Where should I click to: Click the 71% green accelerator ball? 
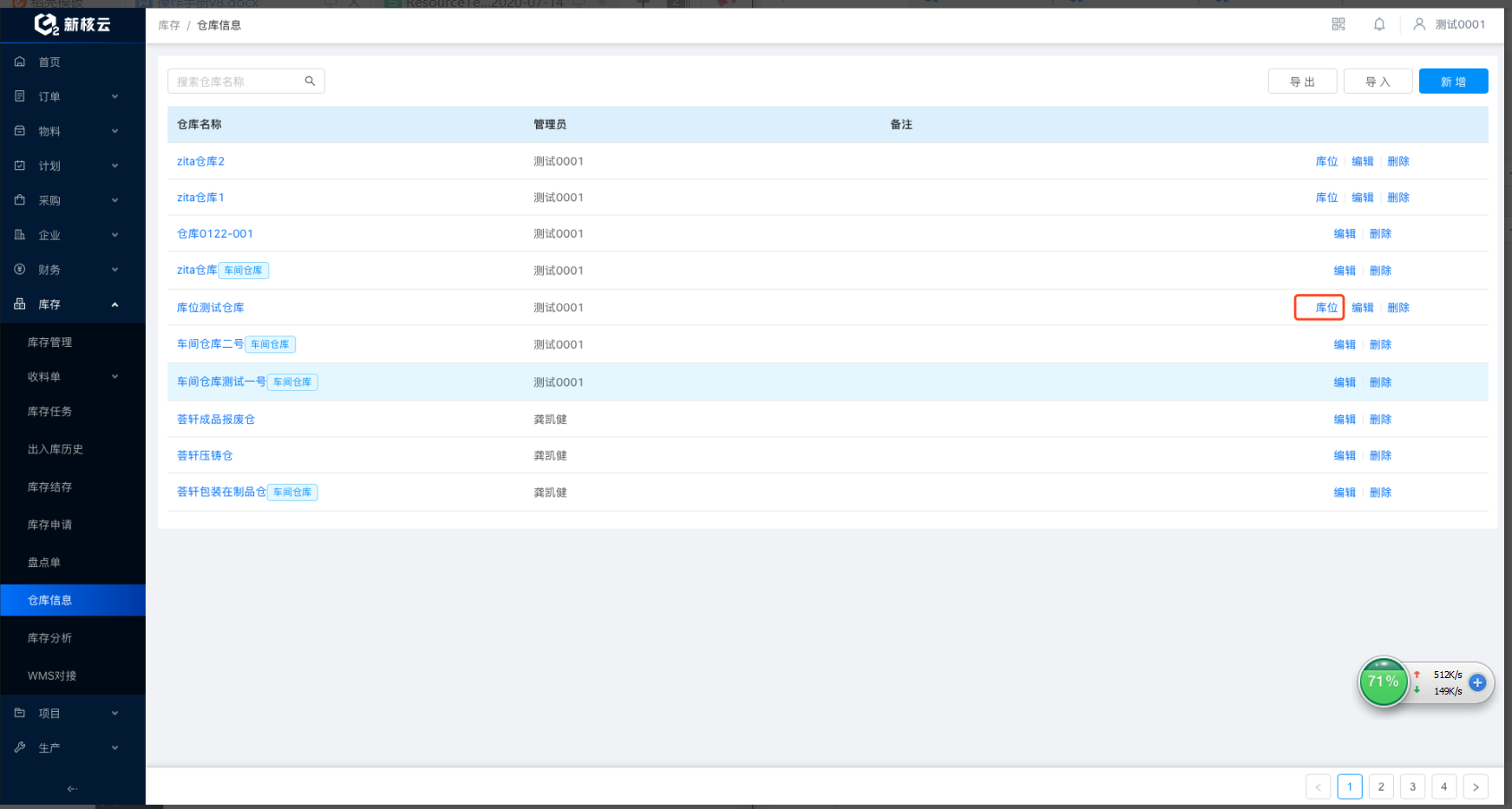tap(1383, 682)
